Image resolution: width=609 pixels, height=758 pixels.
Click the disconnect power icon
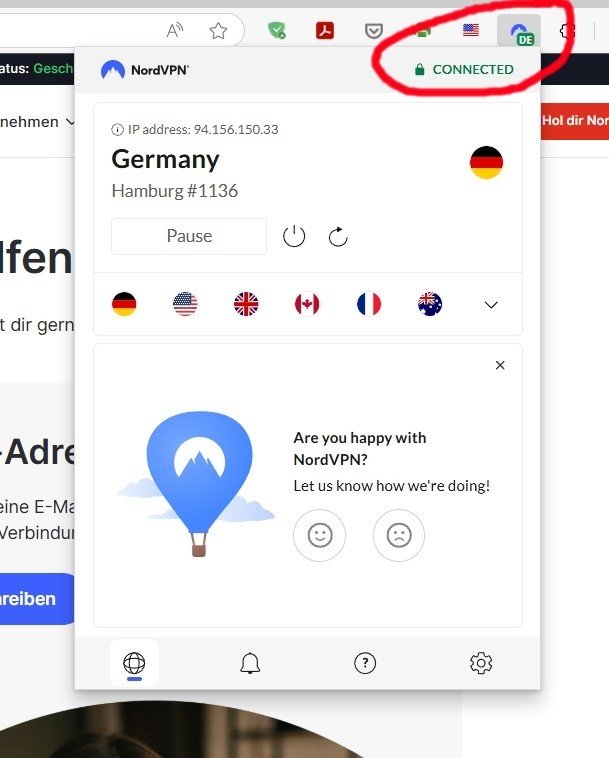click(294, 236)
